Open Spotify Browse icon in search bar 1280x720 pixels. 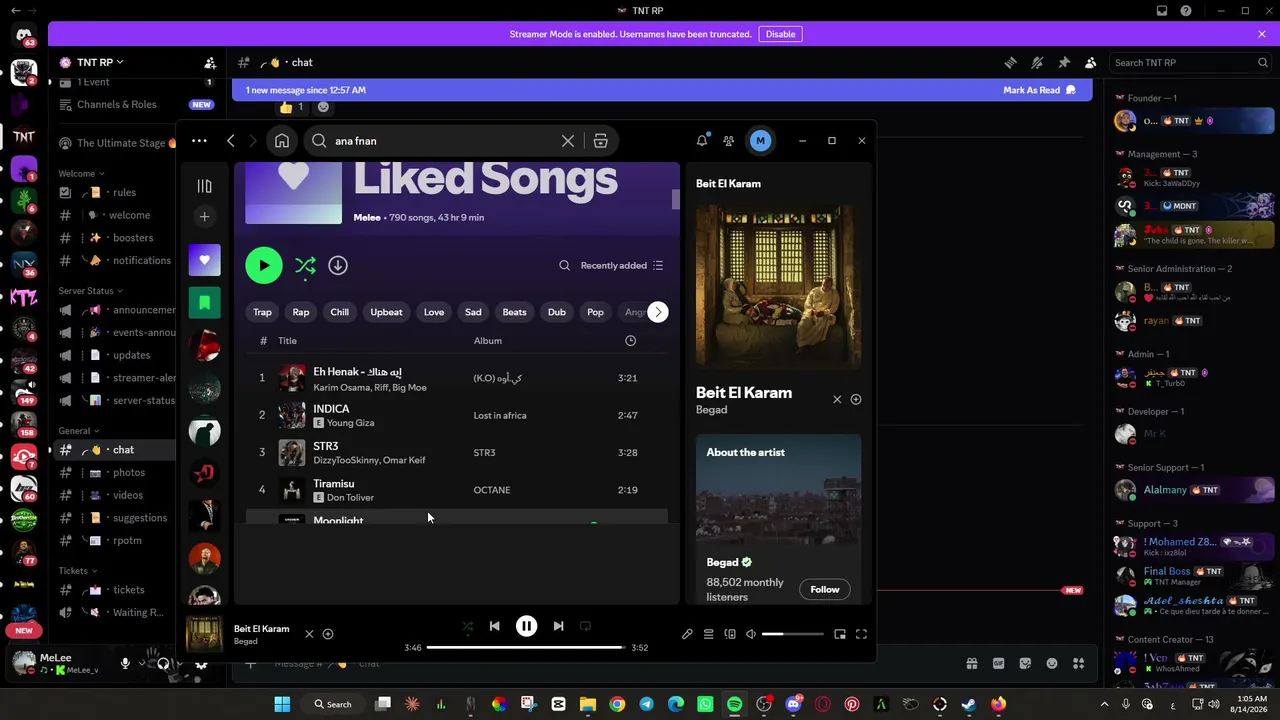(x=600, y=141)
